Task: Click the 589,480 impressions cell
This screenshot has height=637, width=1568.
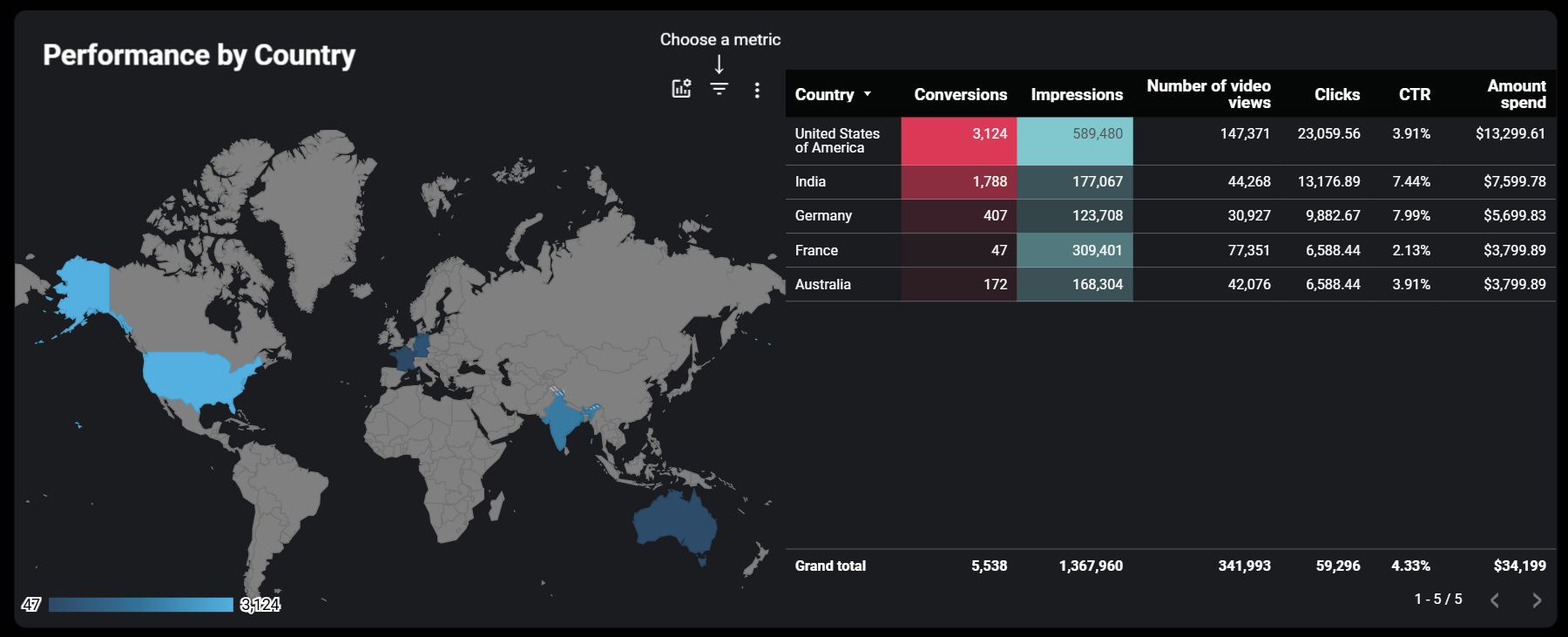Action: click(x=1075, y=140)
